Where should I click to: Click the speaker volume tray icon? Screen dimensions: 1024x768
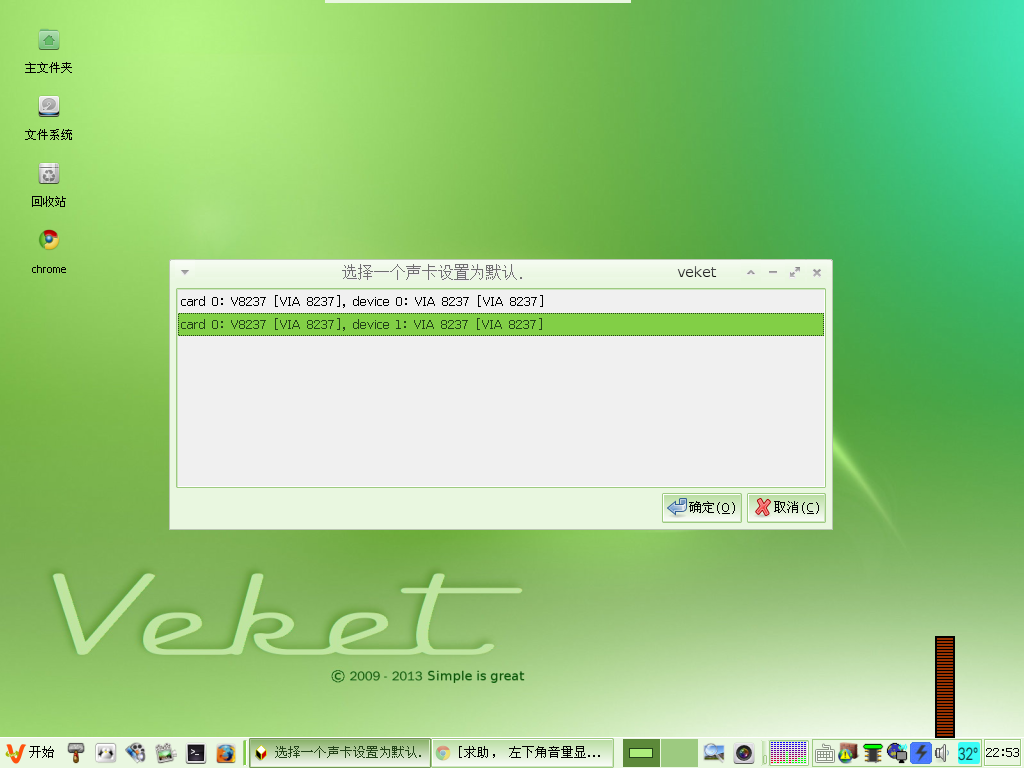point(942,753)
